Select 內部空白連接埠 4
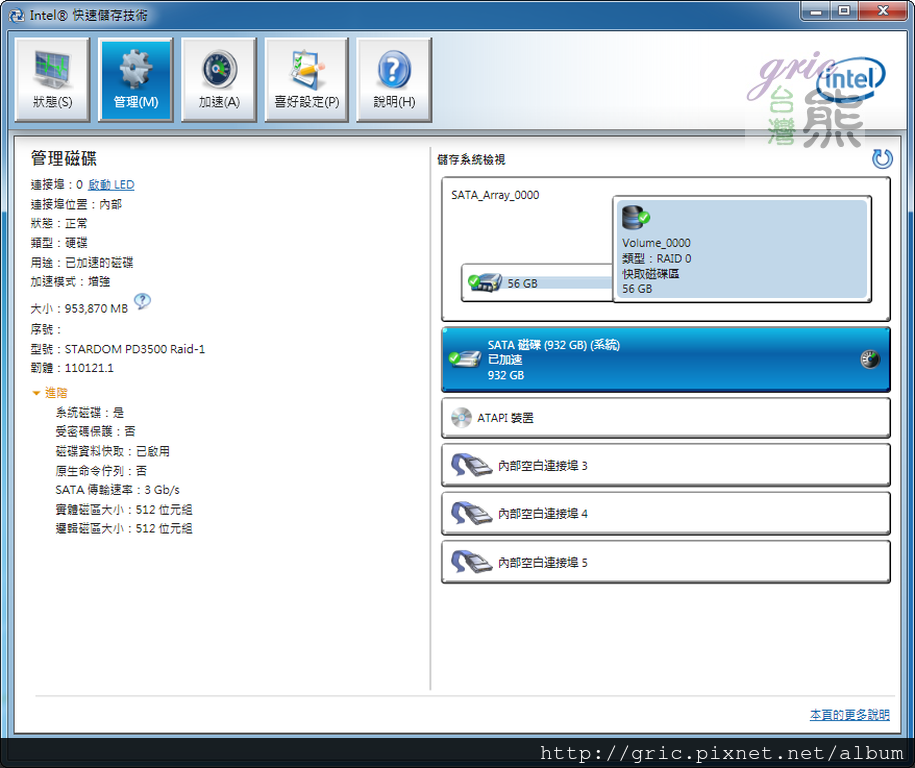 point(666,514)
